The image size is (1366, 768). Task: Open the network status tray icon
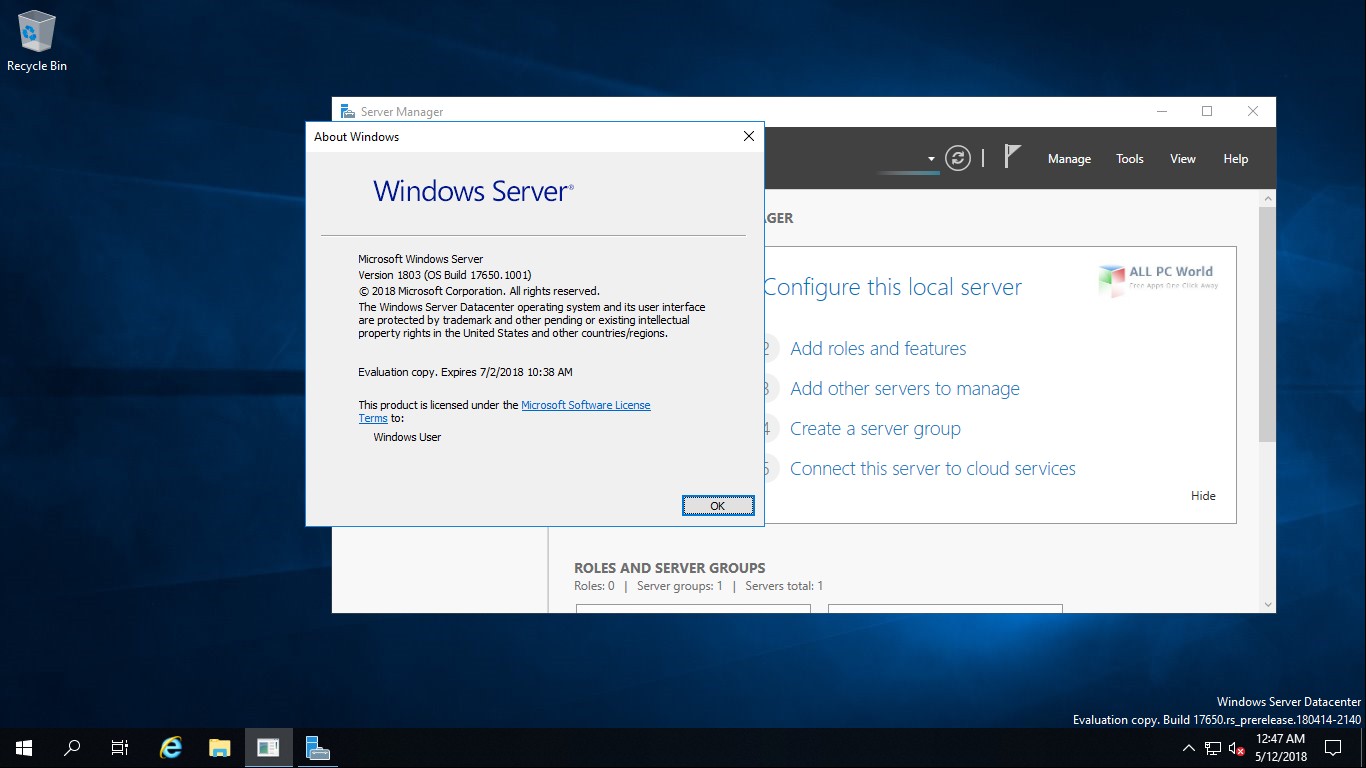[x=1213, y=748]
